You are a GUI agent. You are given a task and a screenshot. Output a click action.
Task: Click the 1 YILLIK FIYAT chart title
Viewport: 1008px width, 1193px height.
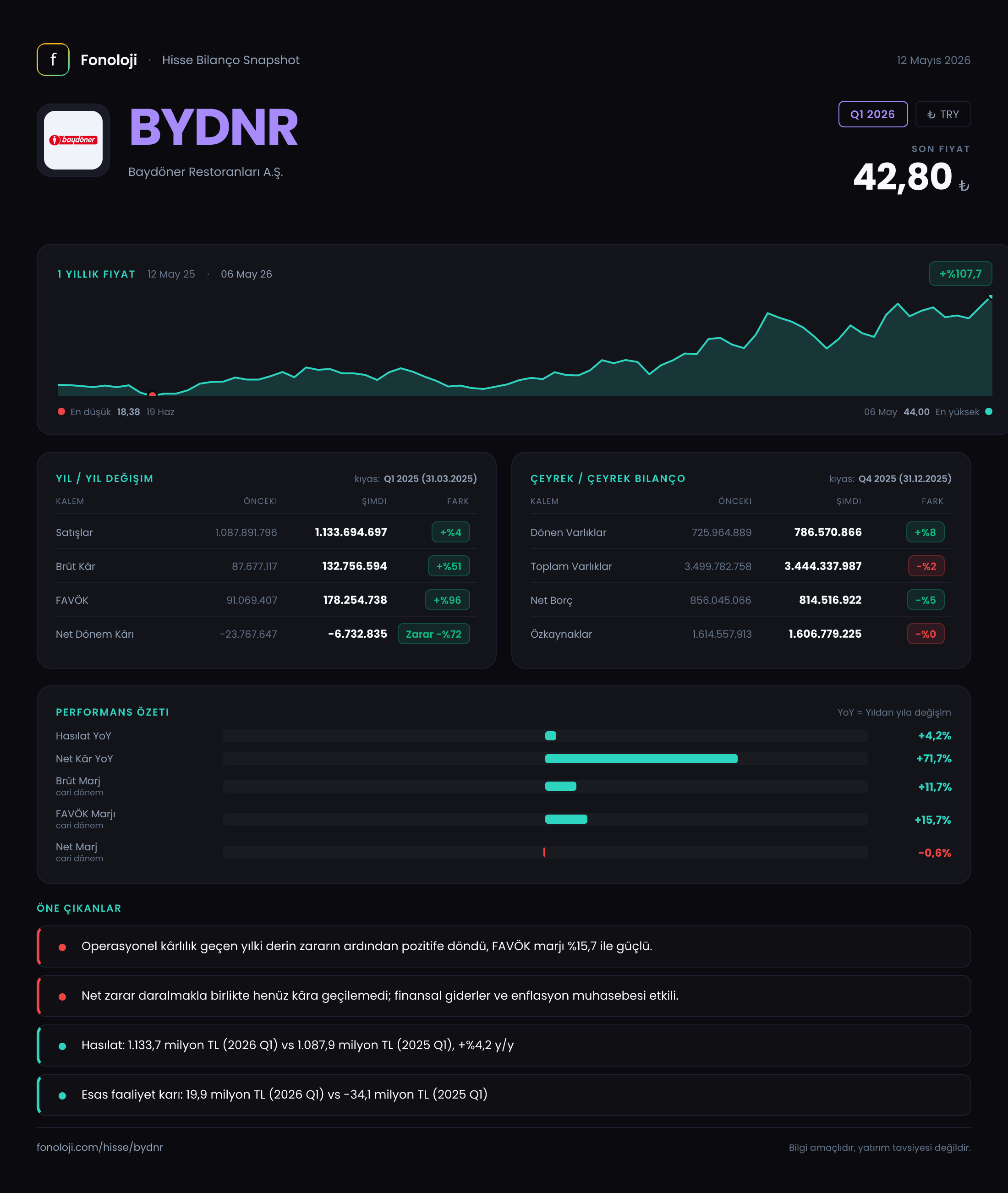(97, 274)
